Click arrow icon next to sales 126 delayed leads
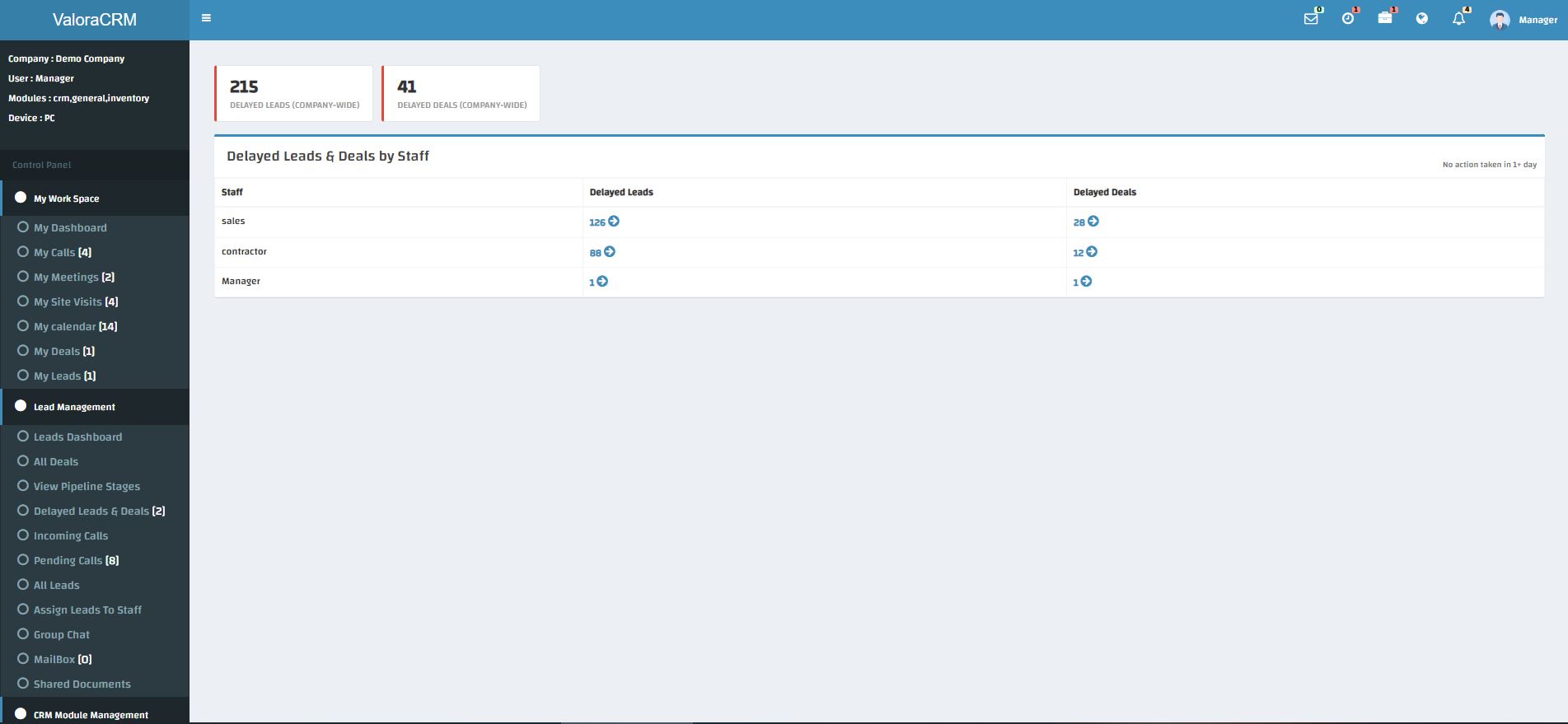1568x724 pixels. coord(614,222)
